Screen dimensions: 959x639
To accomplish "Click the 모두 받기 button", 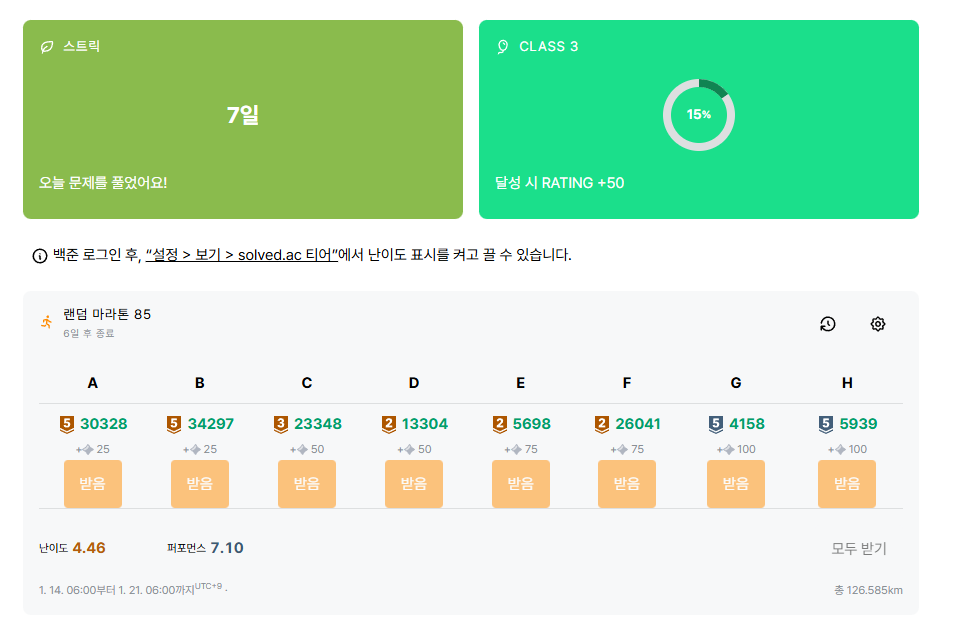I will coord(859,548).
